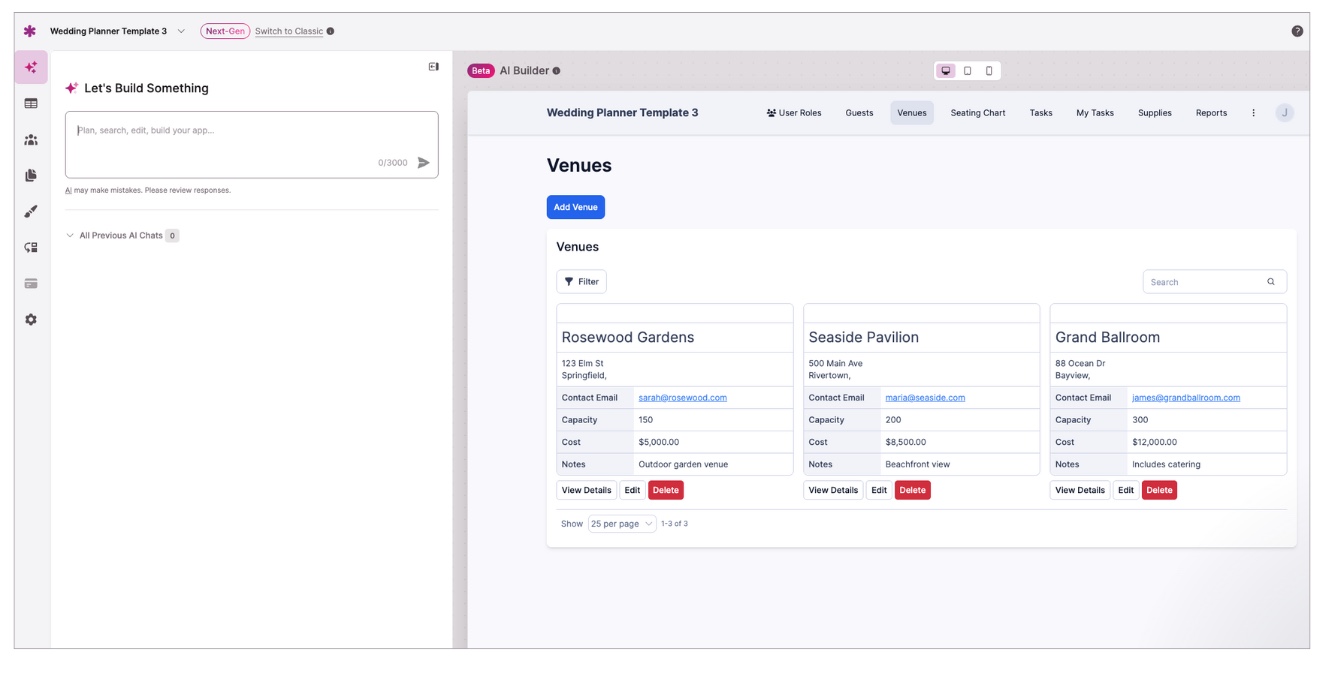Open the Guests navigation tab
Image resolution: width=1324 pixels, height=676 pixels.
point(859,113)
